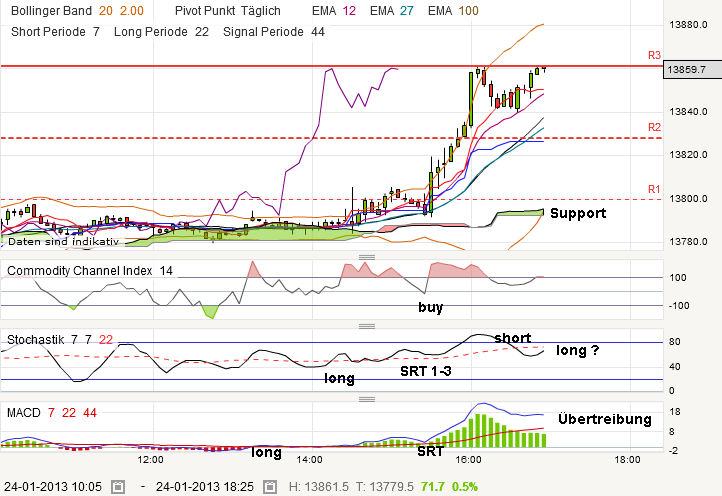Click Long Periode 22 setting
The width and height of the screenshot is (722, 496).
[x=161, y=32]
